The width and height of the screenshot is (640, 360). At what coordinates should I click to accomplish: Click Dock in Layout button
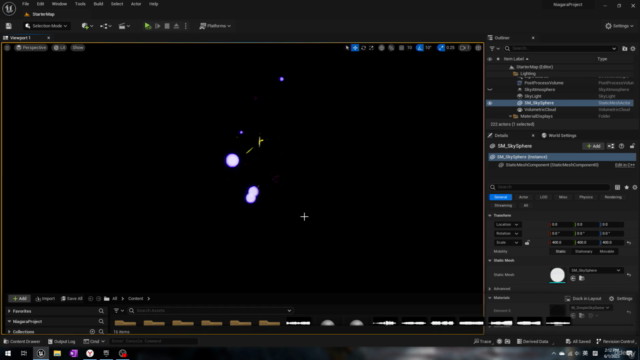584,299
